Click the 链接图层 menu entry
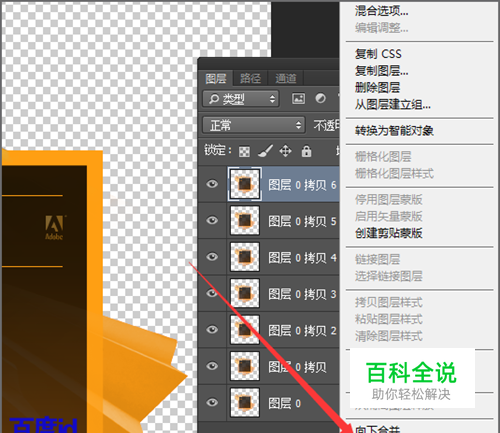This screenshot has height=433, width=500. click(x=377, y=259)
